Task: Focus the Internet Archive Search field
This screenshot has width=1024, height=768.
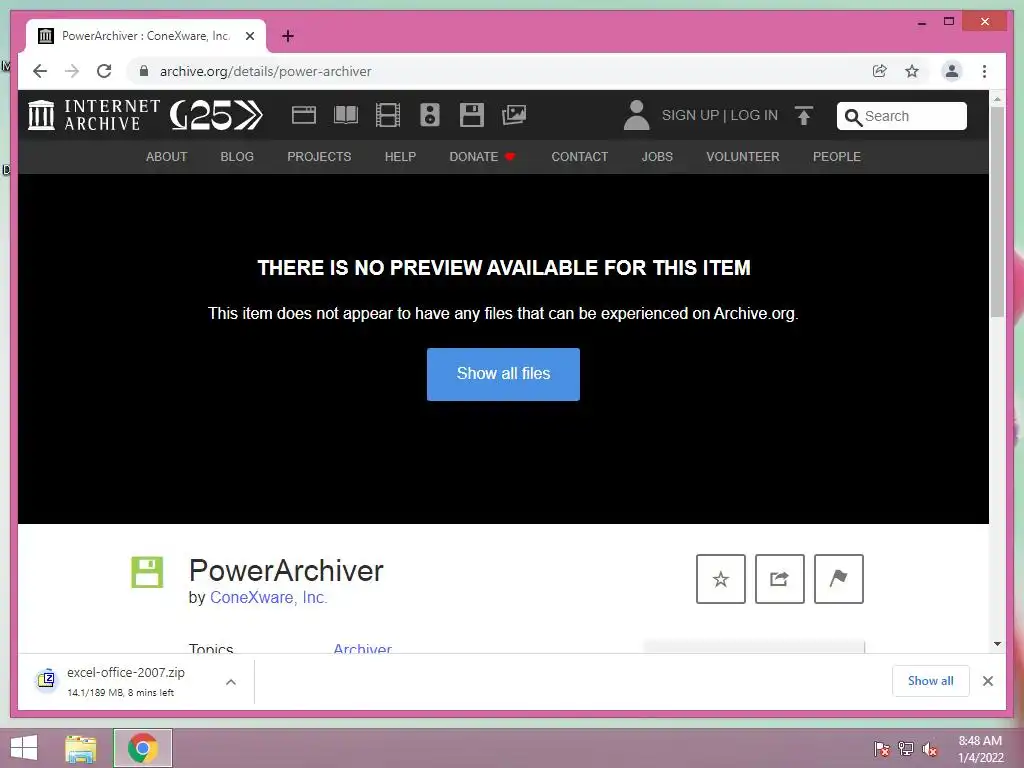Action: pyautogui.click(x=902, y=116)
